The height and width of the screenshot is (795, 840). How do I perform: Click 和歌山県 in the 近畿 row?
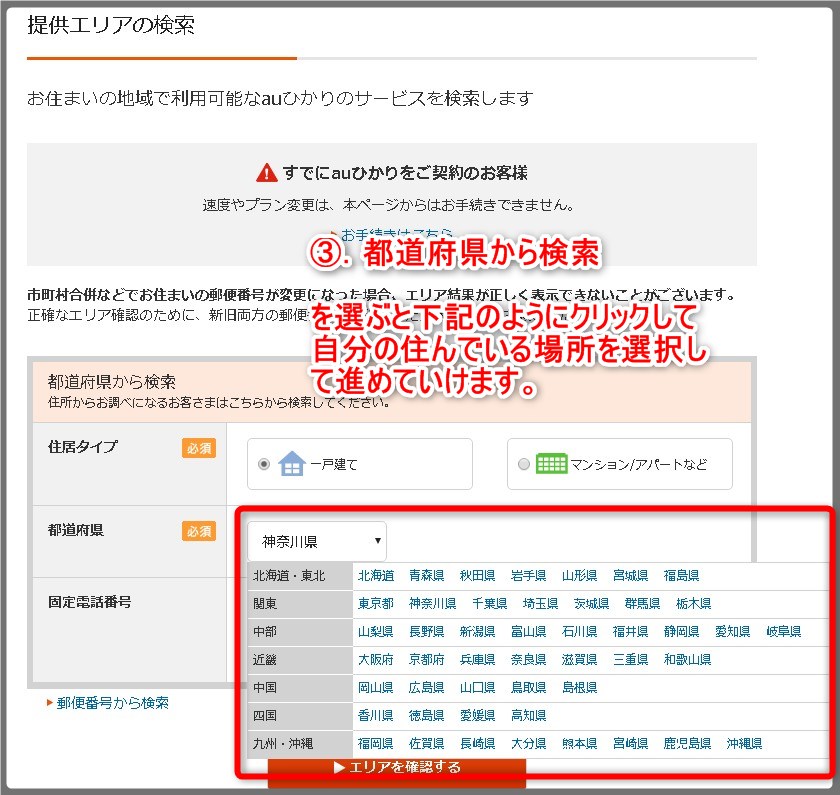click(687, 659)
